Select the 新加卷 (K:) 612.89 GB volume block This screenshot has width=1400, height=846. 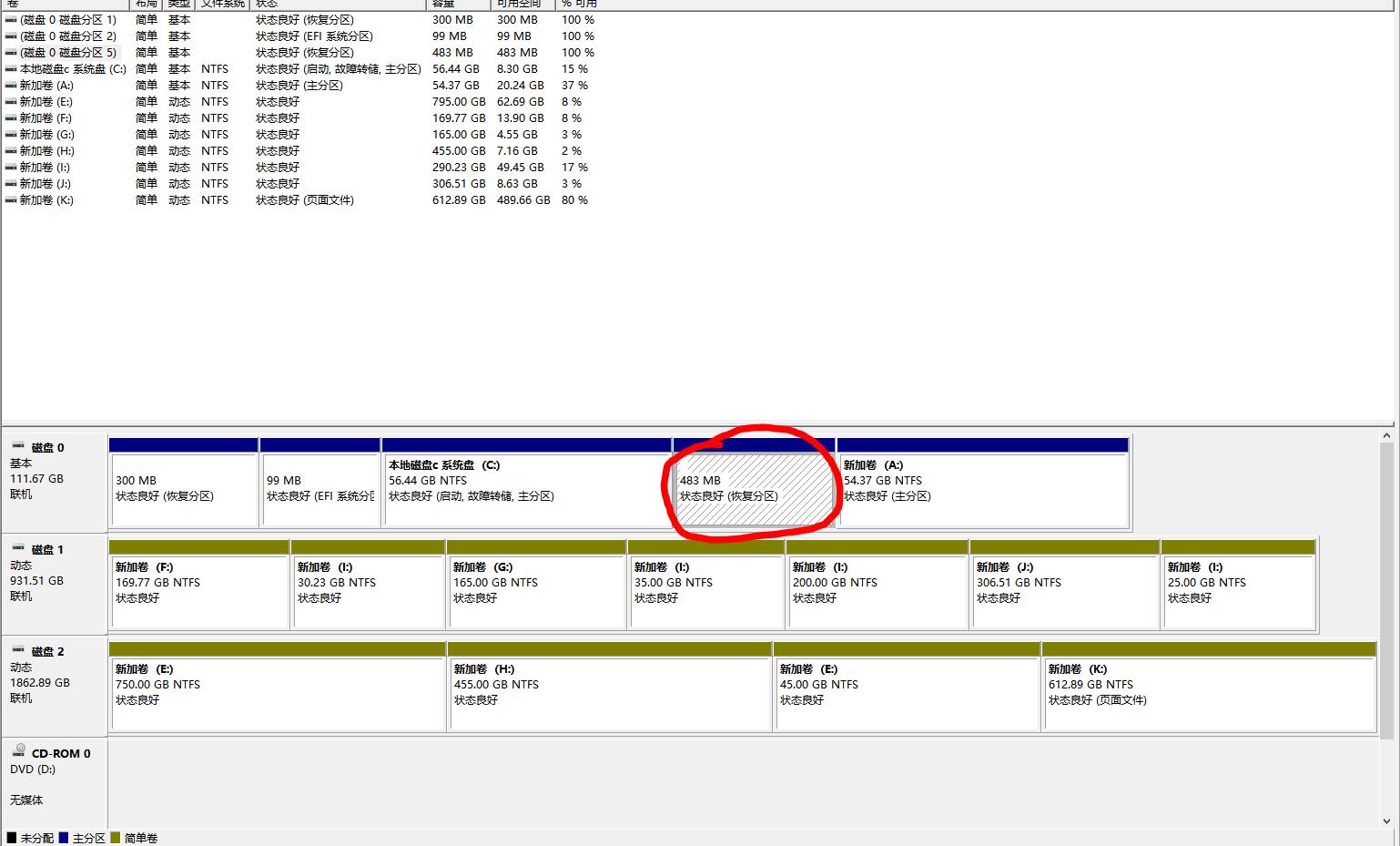(1209, 687)
